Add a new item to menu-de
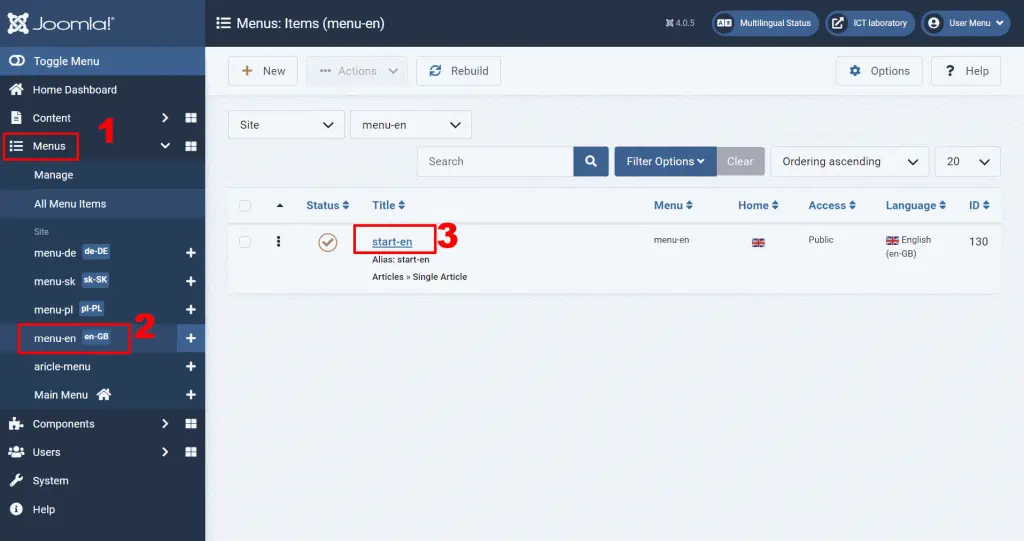Viewport: 1024px width, 541px height. tap(191, 252)
